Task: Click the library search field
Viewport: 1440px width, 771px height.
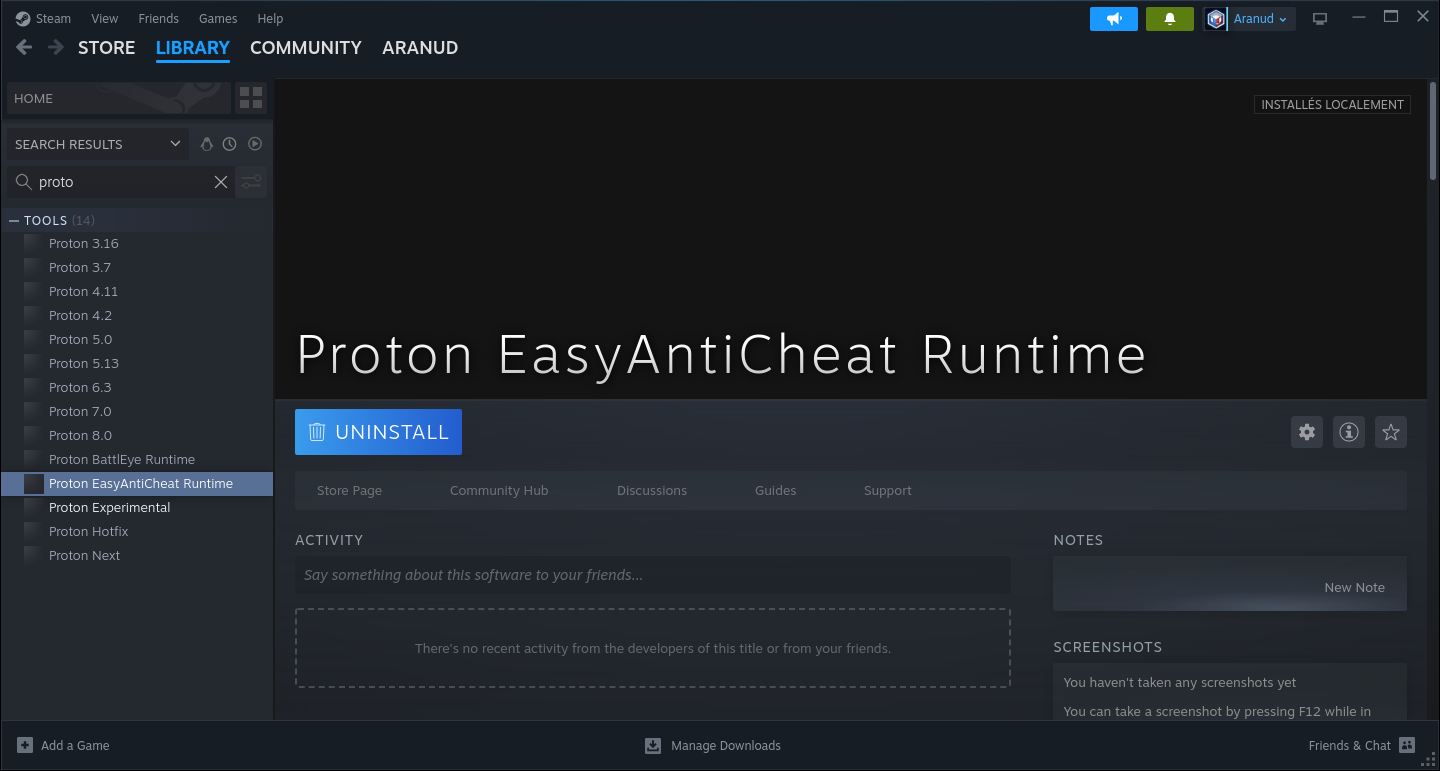Action: (121, 182)
